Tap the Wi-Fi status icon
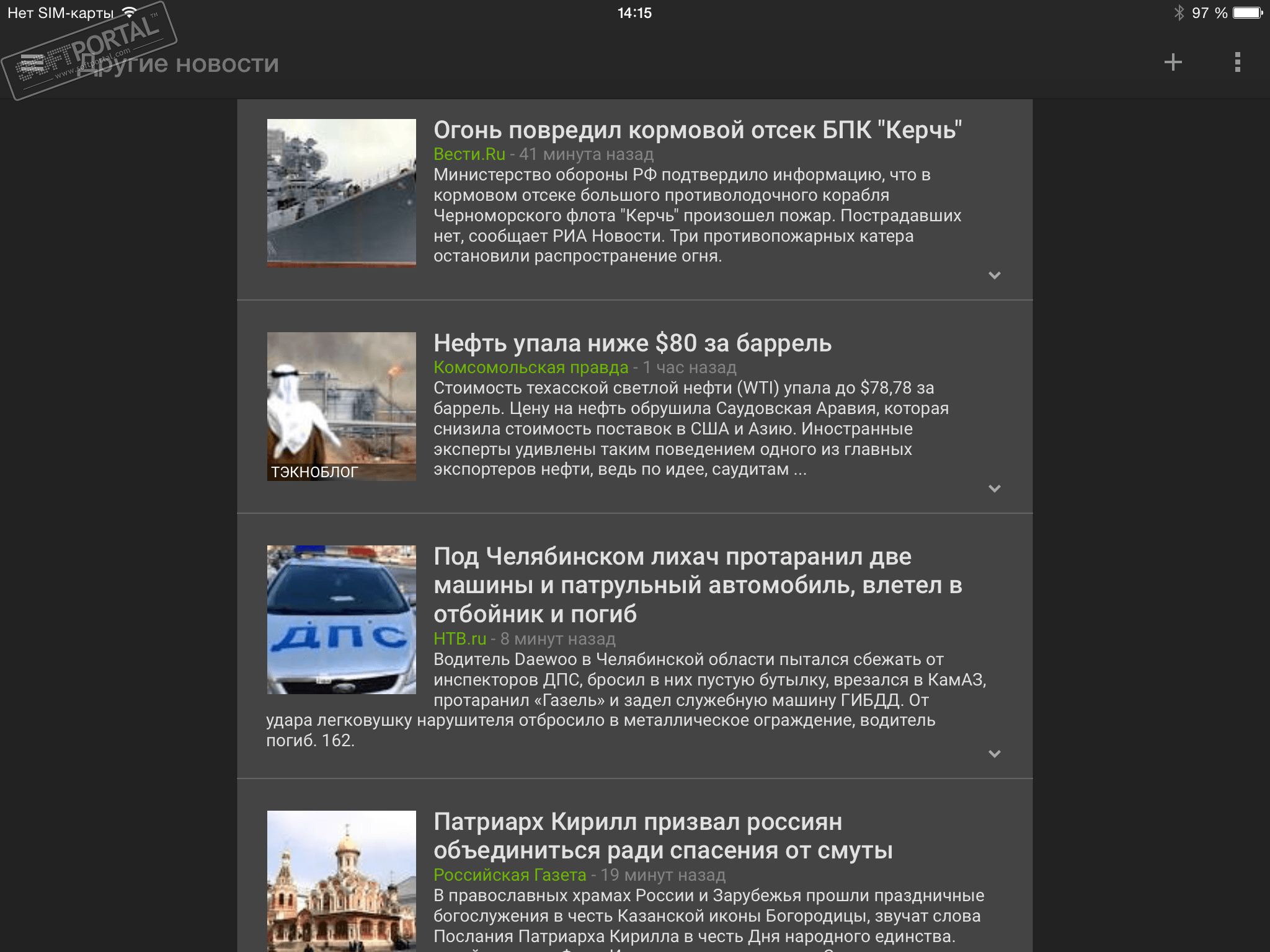Viewport: 1270px width, 952px height. [x=130, y=12]
